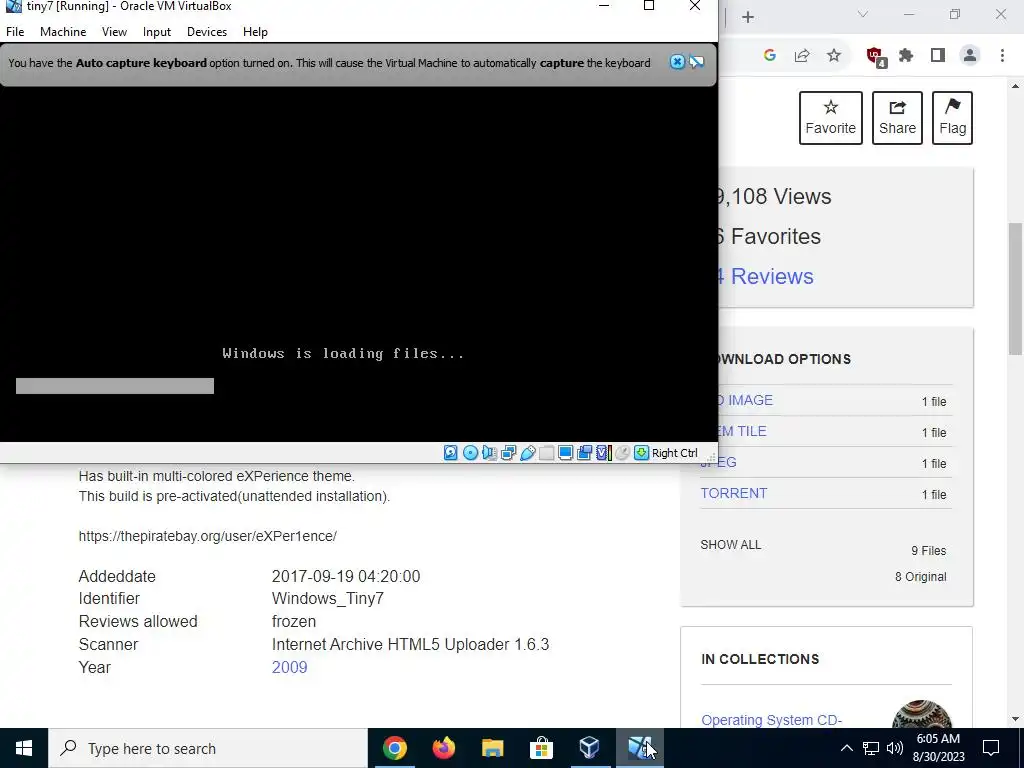Open VirtualBox Input menu
Image resolution: width=1024 pixels, height=768 pixels.
pos(157,31)
